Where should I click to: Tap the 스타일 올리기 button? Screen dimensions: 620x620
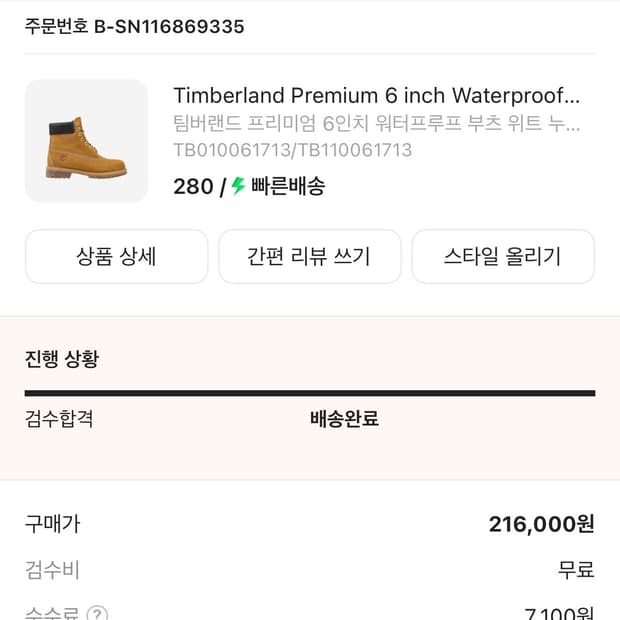502,256
